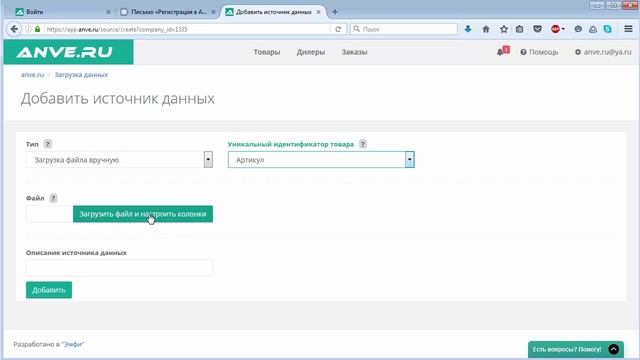
Task: Close the Письмо «Регистрация tab
Action: click(x=213, y=12)
